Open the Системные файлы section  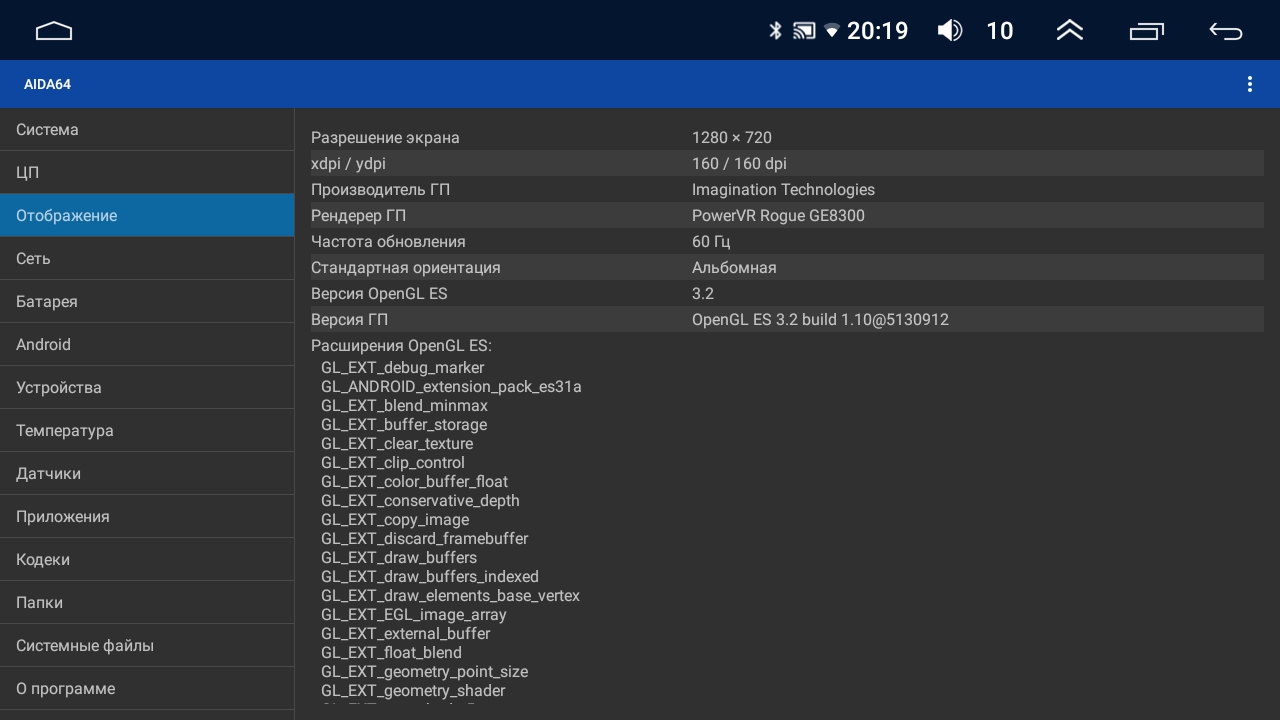click(147, 646)
